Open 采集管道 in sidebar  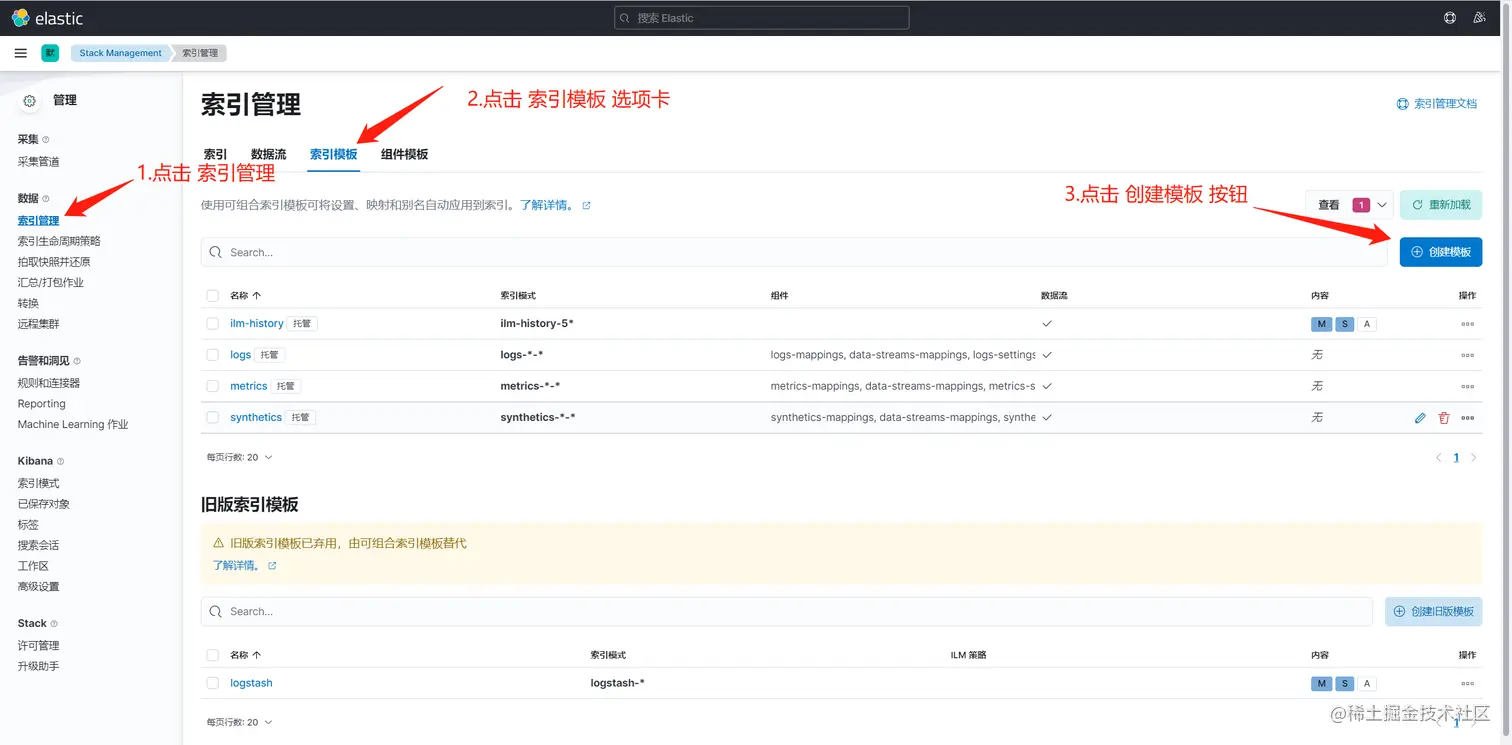(x=38, y=162)
